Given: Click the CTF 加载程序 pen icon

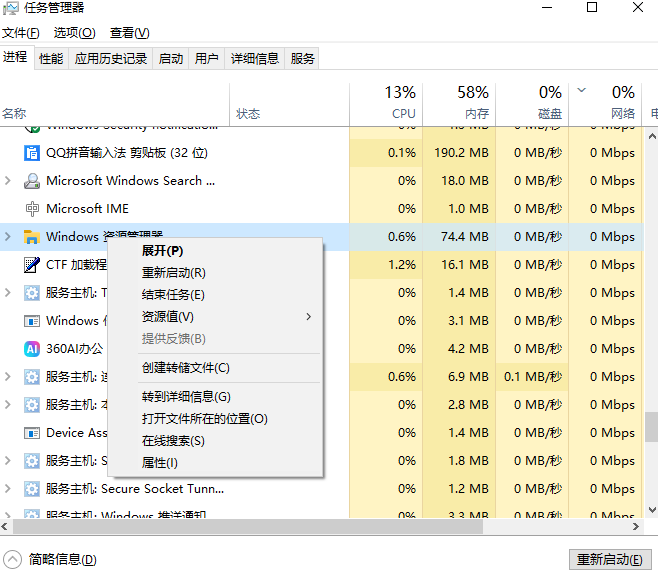Looking at the screenshot, I should tap(32, 265).
